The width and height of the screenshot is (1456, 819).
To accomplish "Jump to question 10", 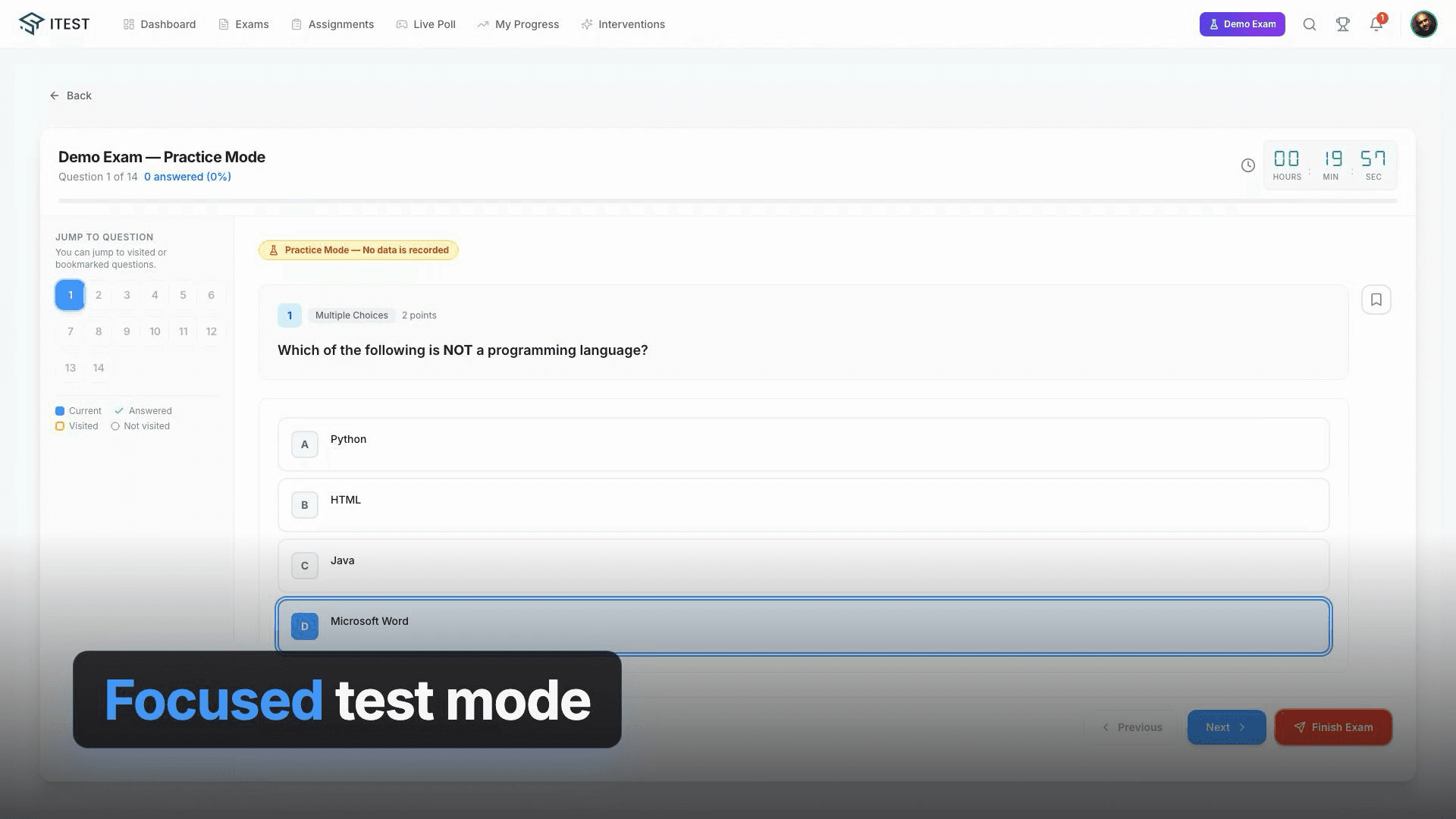I will (155, 331).
